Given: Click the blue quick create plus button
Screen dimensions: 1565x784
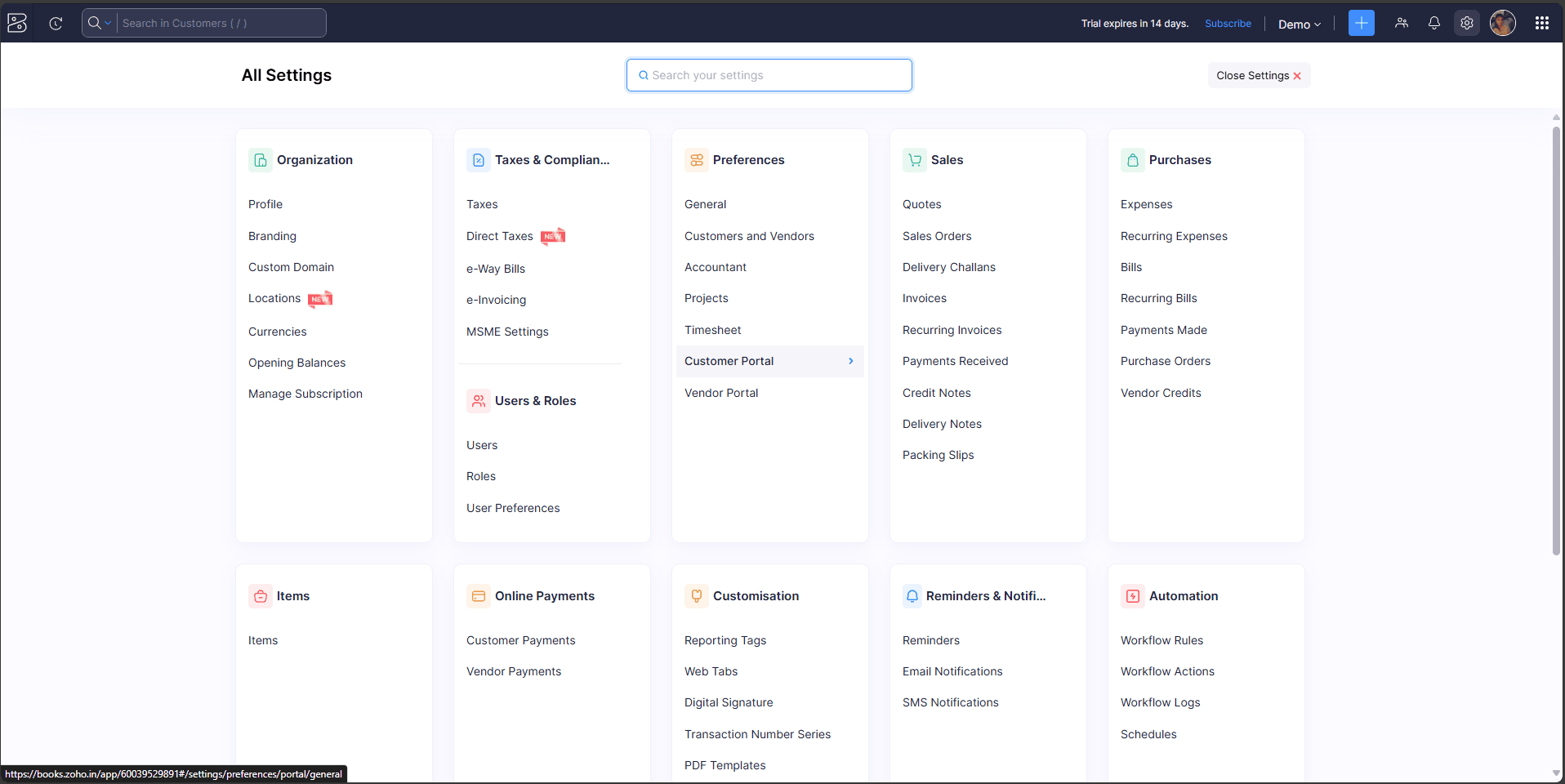Looking at the screenshot, I should coord(1362,23).
